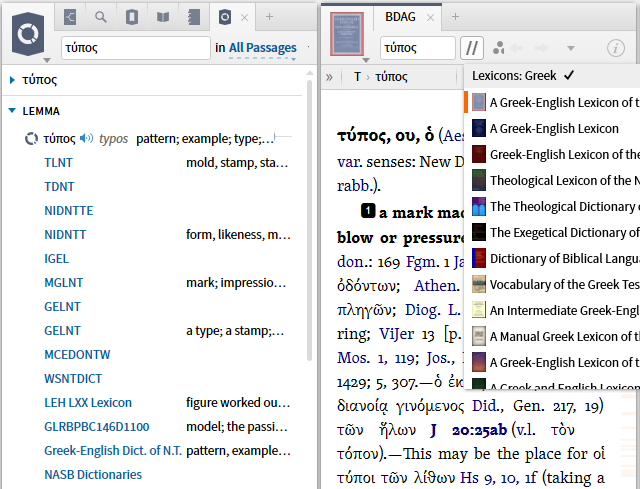640x489 pixels.
Task: Open the dropdown arrow below BDAG cover
Action: [x=366, y=60]
